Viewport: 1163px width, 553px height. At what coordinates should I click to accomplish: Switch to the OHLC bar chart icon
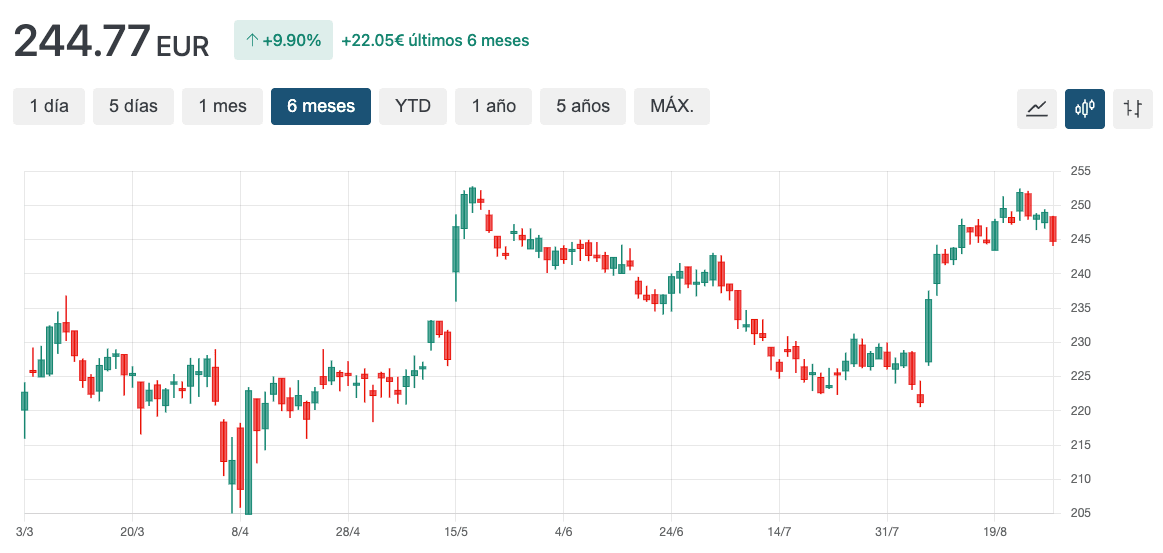1132,108
